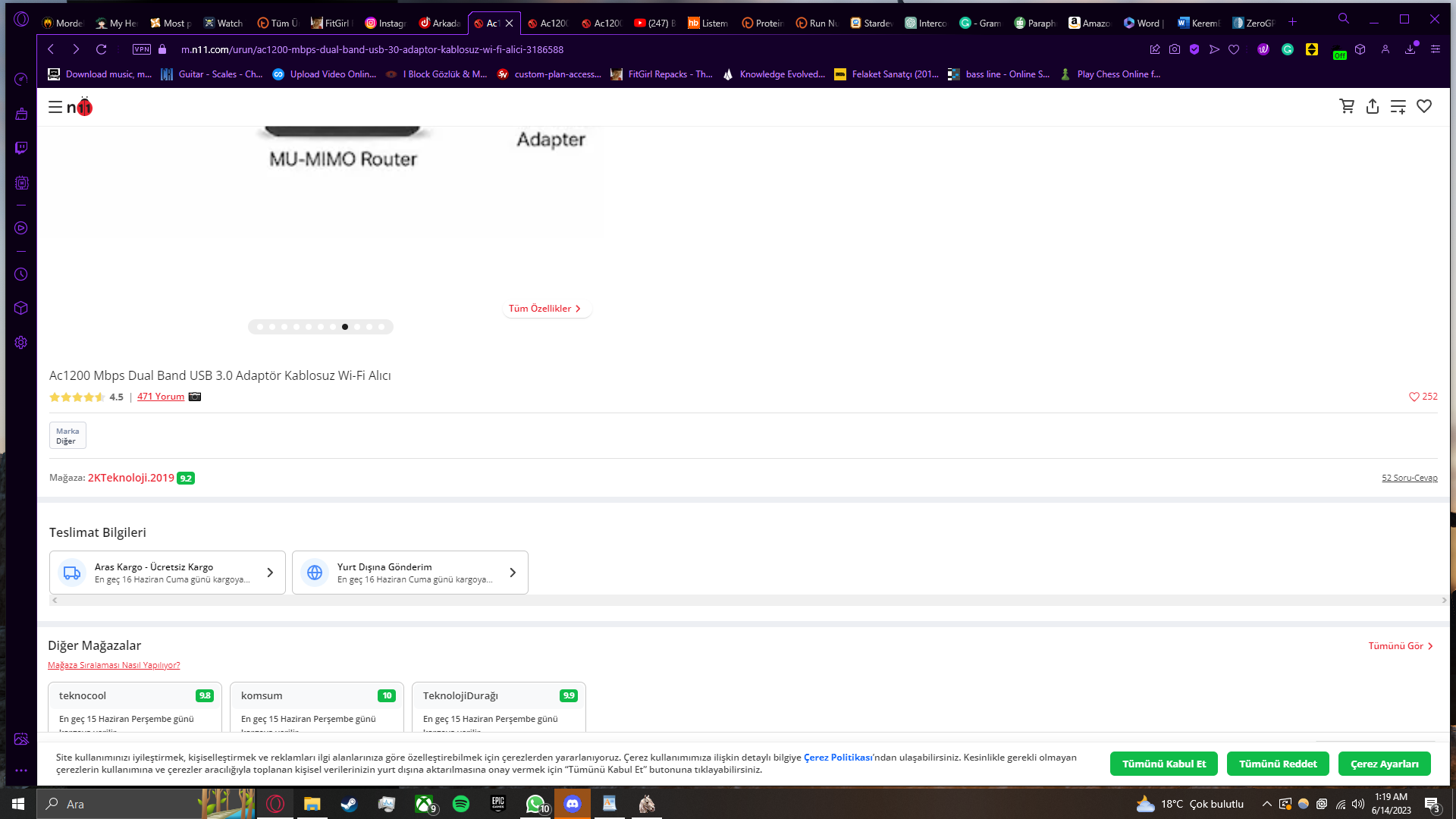Click Tümünü Kabul Et cookie button
This screenshot has height=819, width=1456.
[x=1163, y=764]
